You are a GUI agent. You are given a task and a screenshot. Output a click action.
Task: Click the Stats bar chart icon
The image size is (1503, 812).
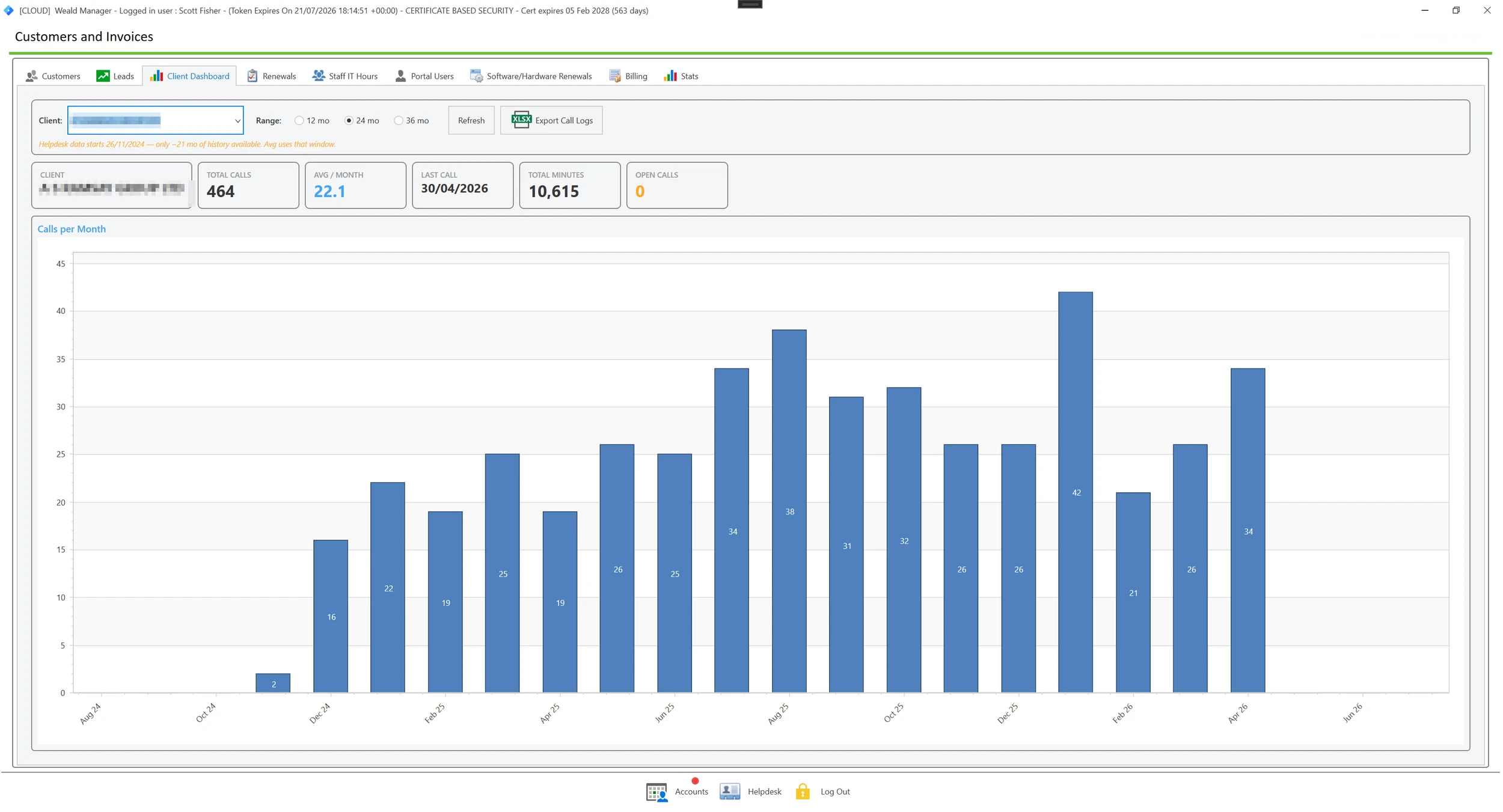[670, 76]
